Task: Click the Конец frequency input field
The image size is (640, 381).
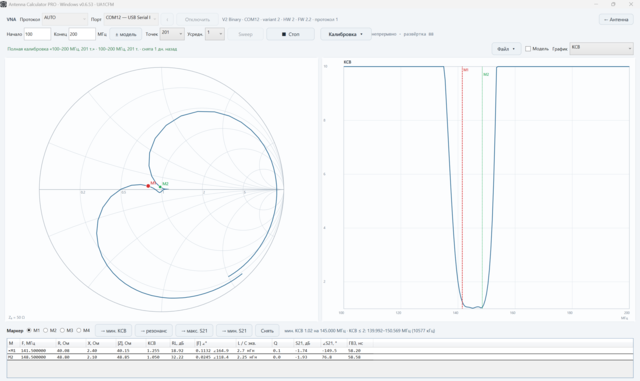Action: pyautogui.click(x=82, y=34)
